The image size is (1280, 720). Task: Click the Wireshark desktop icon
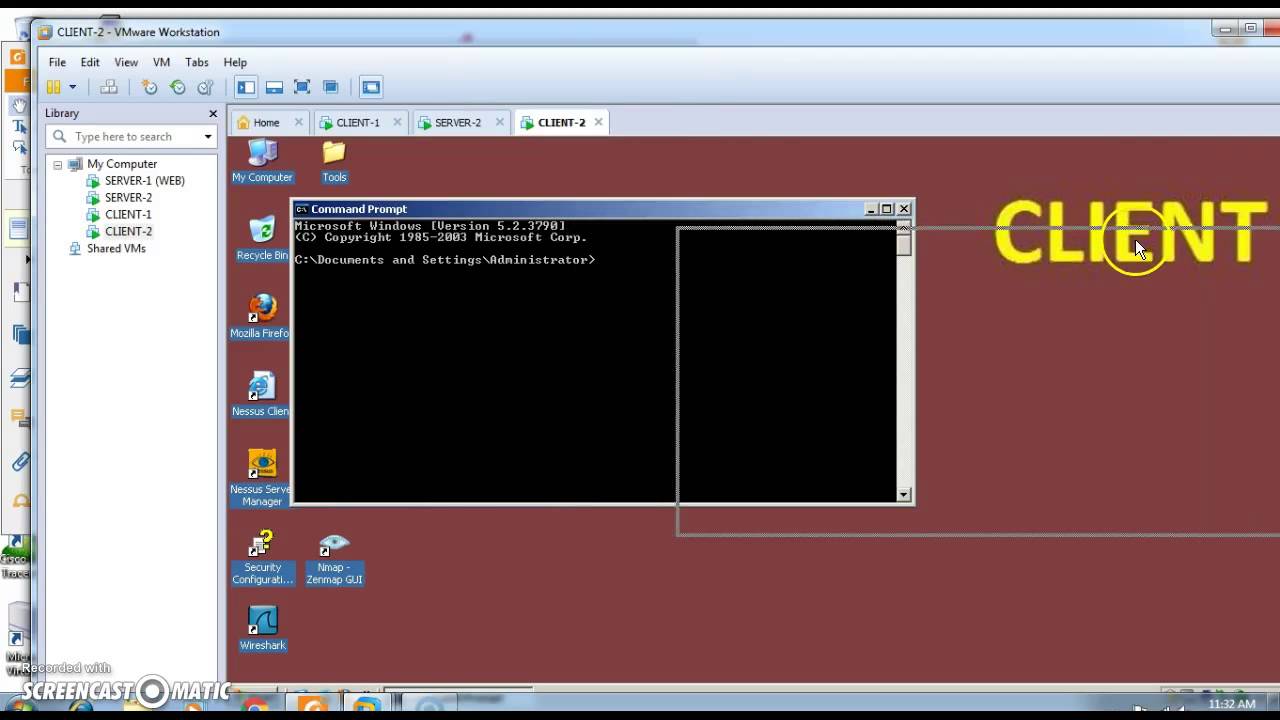coord(262,628)
